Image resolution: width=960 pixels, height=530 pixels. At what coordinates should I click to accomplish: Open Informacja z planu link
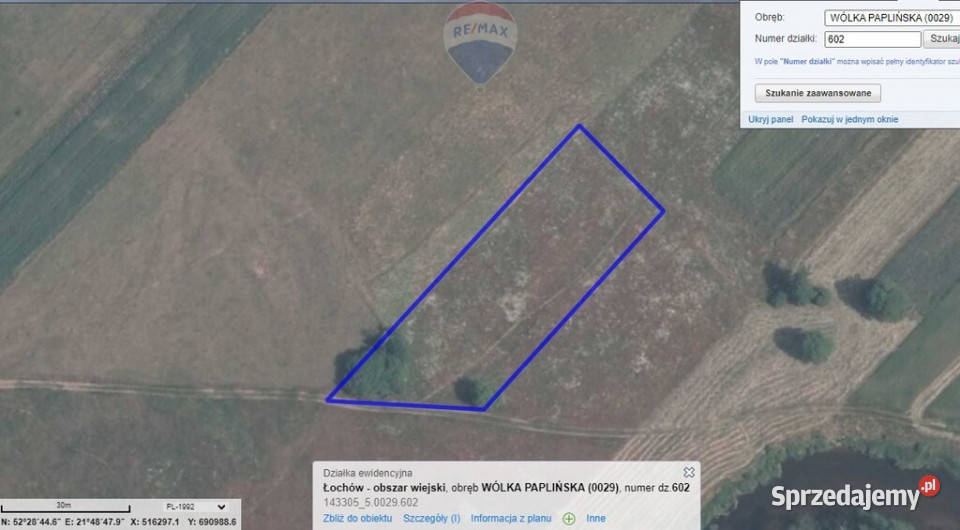(511, 518)
